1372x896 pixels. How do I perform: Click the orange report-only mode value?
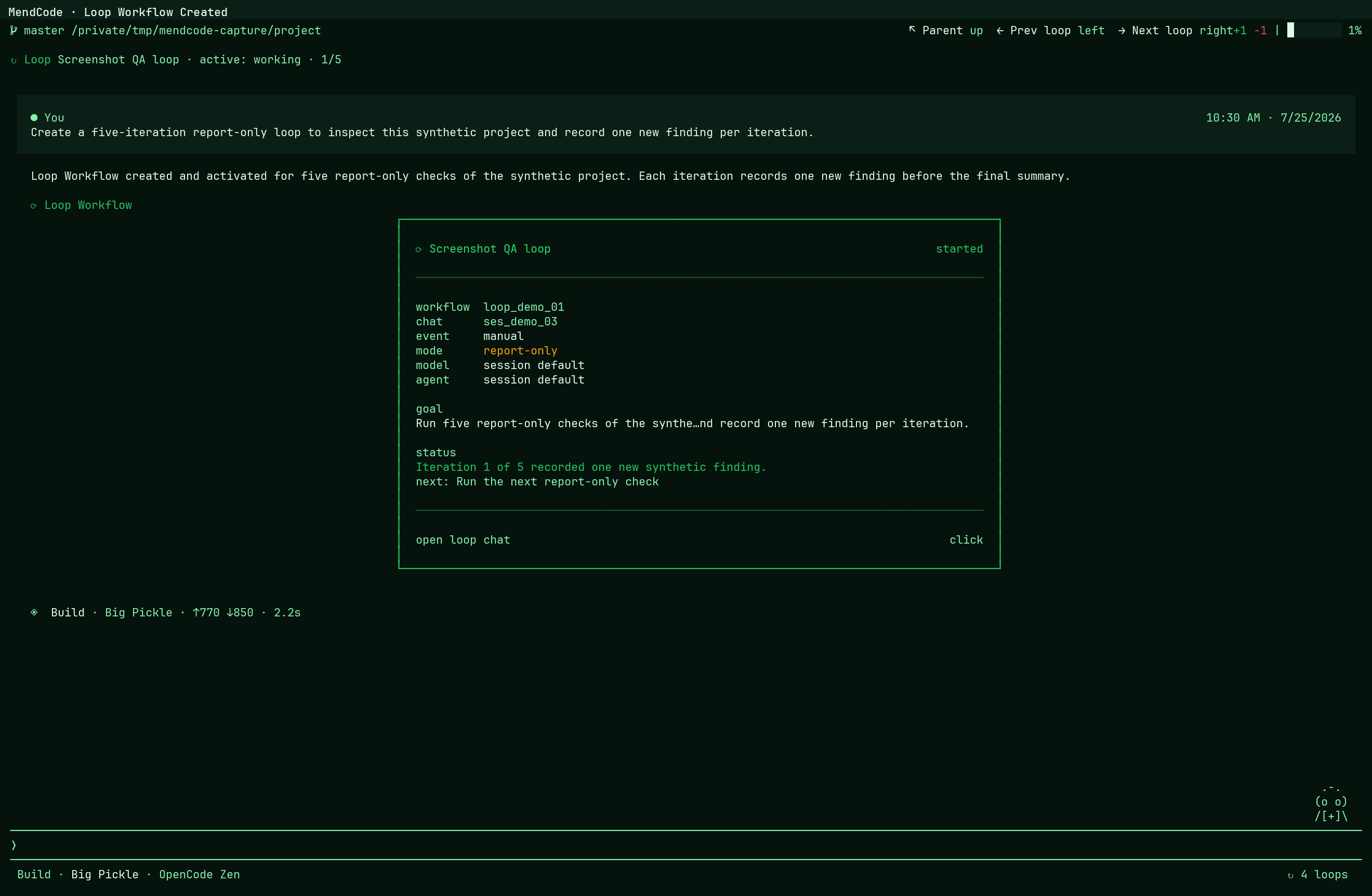520,351
